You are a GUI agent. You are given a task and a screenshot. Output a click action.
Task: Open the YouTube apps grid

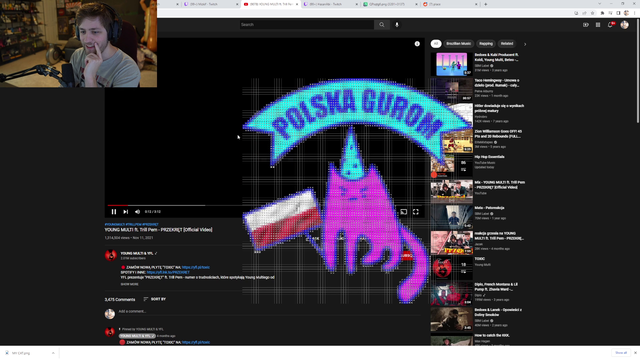(598, 25)
